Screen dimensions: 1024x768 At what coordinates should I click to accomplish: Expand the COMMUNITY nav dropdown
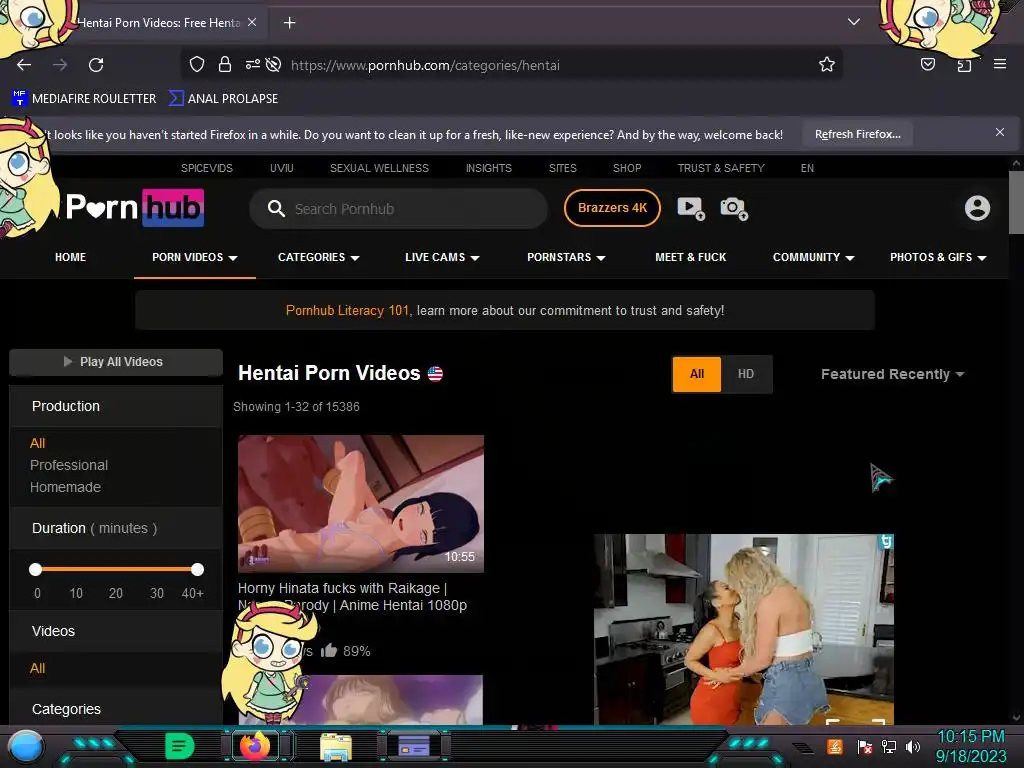(814, 257)
